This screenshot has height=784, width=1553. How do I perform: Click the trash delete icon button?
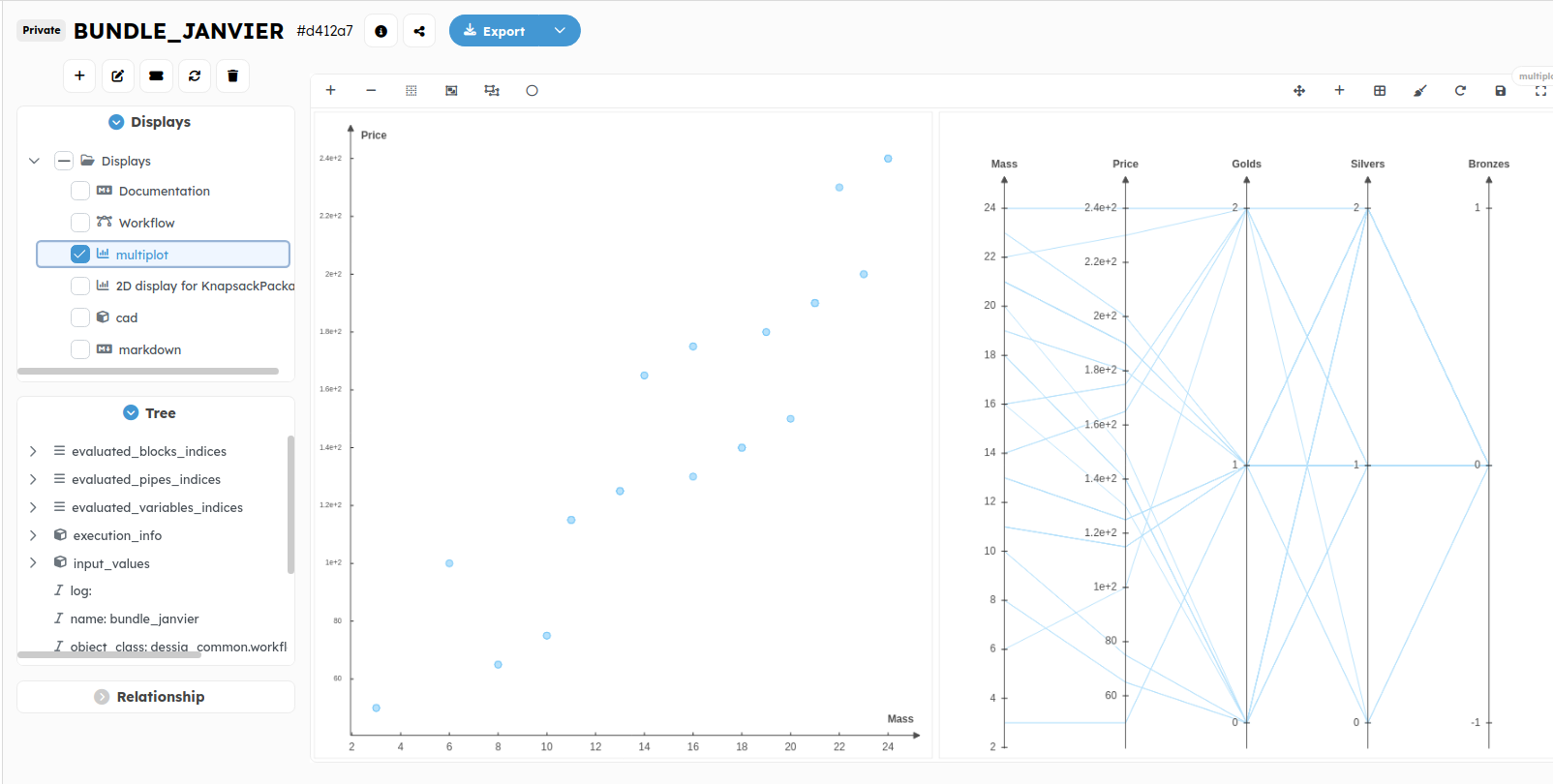tap(232, 75)
